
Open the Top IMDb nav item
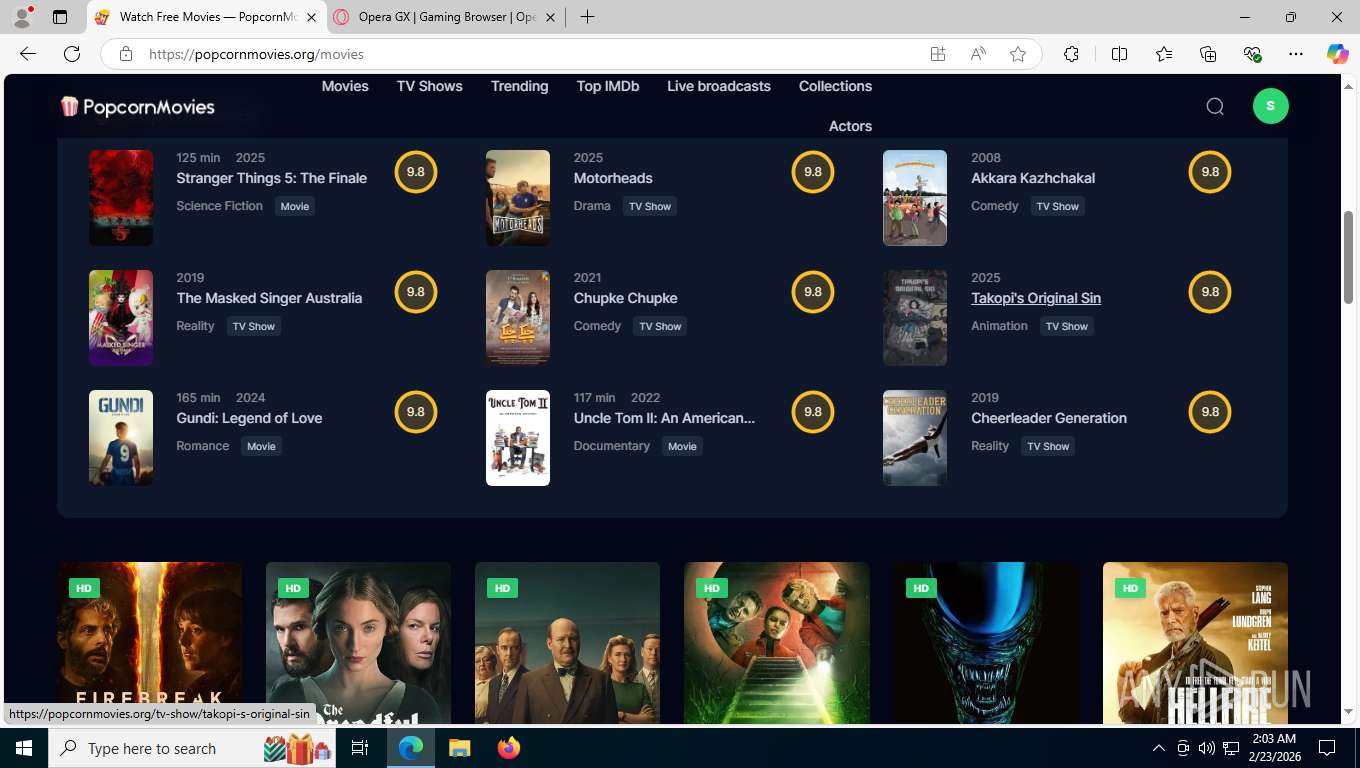click(608, 86)
